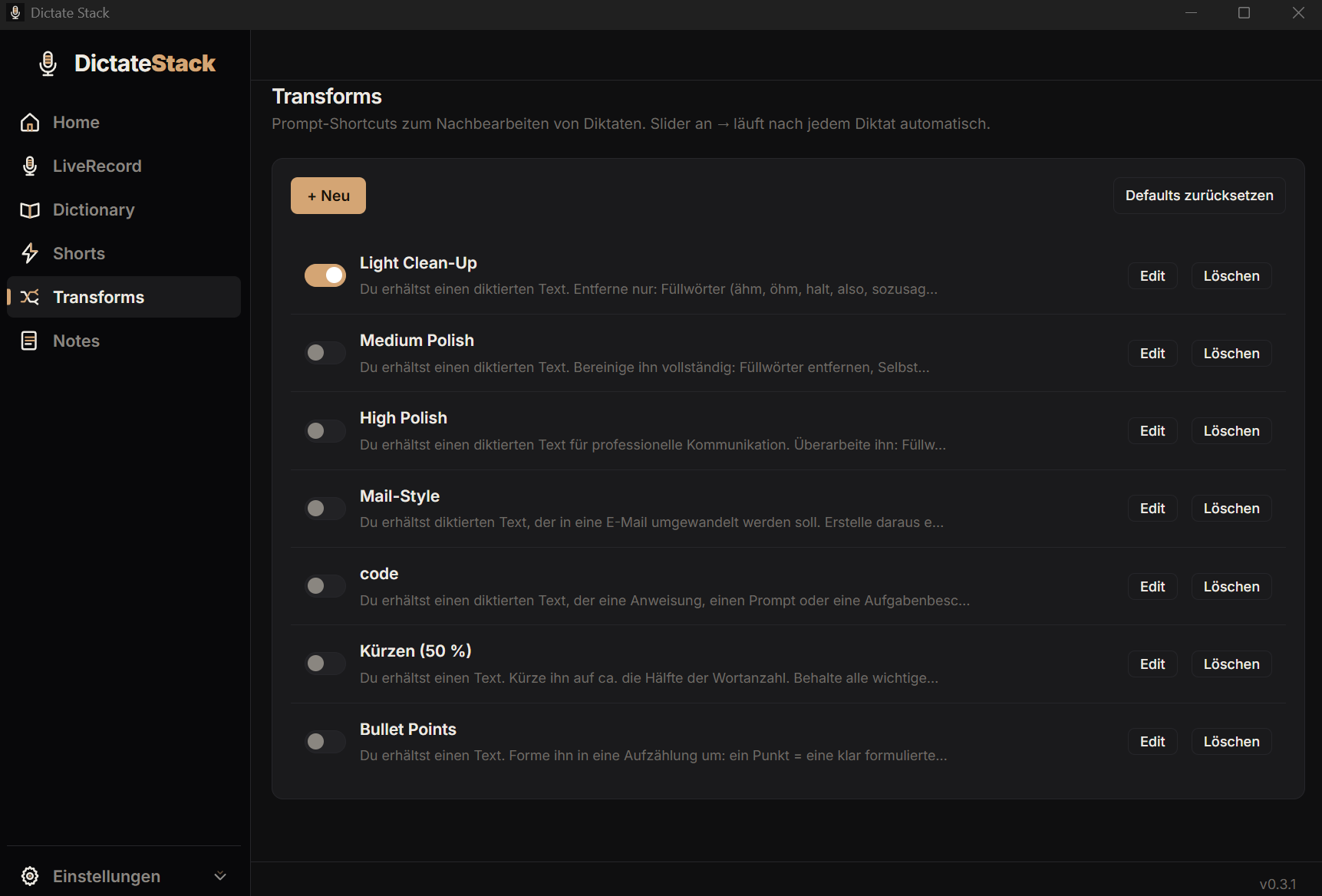Click the v0.3.1 version label

click(x=1277, y=884)
